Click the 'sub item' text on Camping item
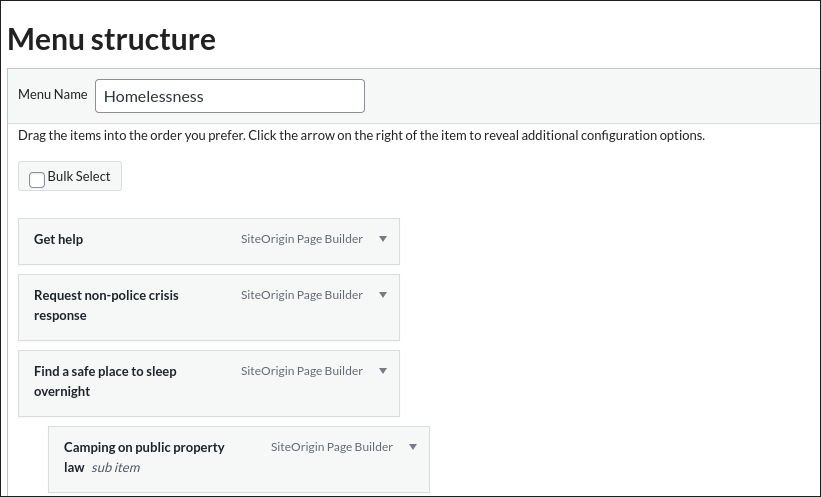 pos(115,467)
